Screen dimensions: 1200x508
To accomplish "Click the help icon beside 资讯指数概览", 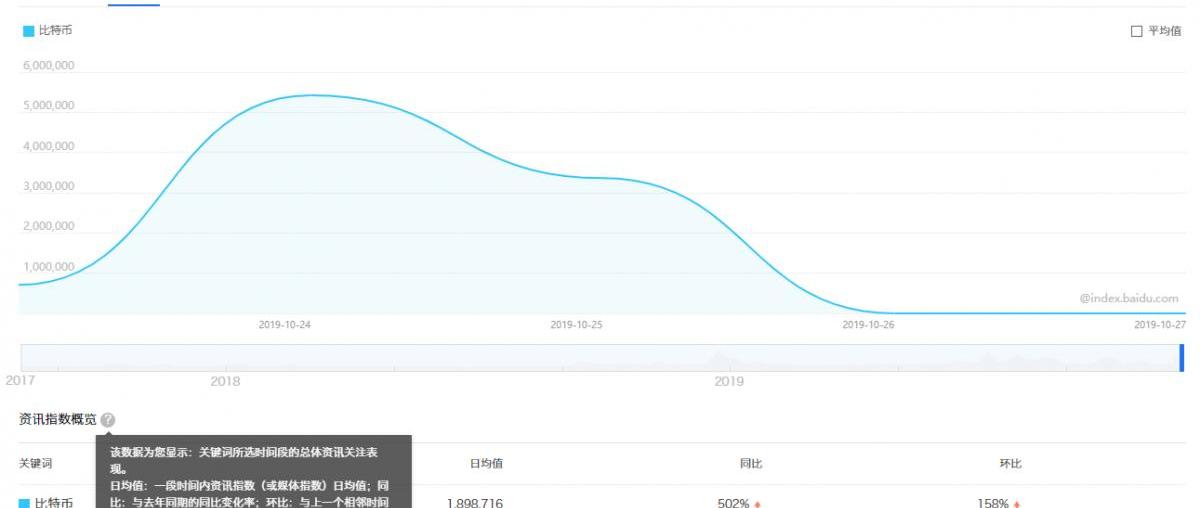I will [x=108, y=420].
